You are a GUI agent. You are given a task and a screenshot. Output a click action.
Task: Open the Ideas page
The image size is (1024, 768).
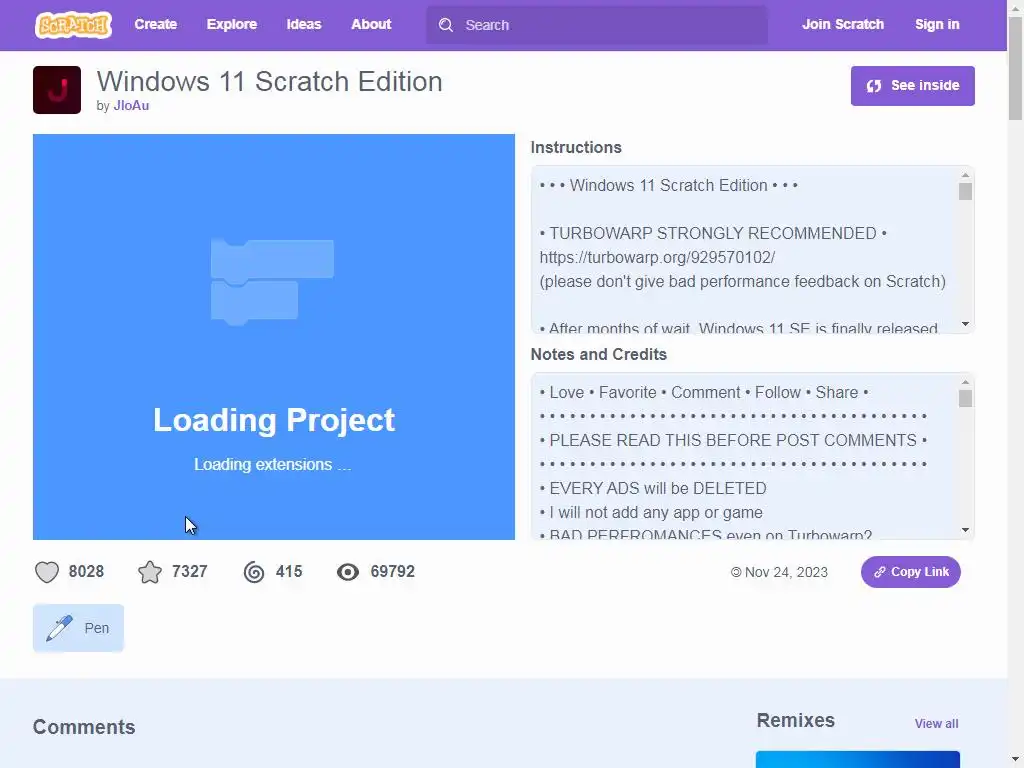[x=304, y=24]
